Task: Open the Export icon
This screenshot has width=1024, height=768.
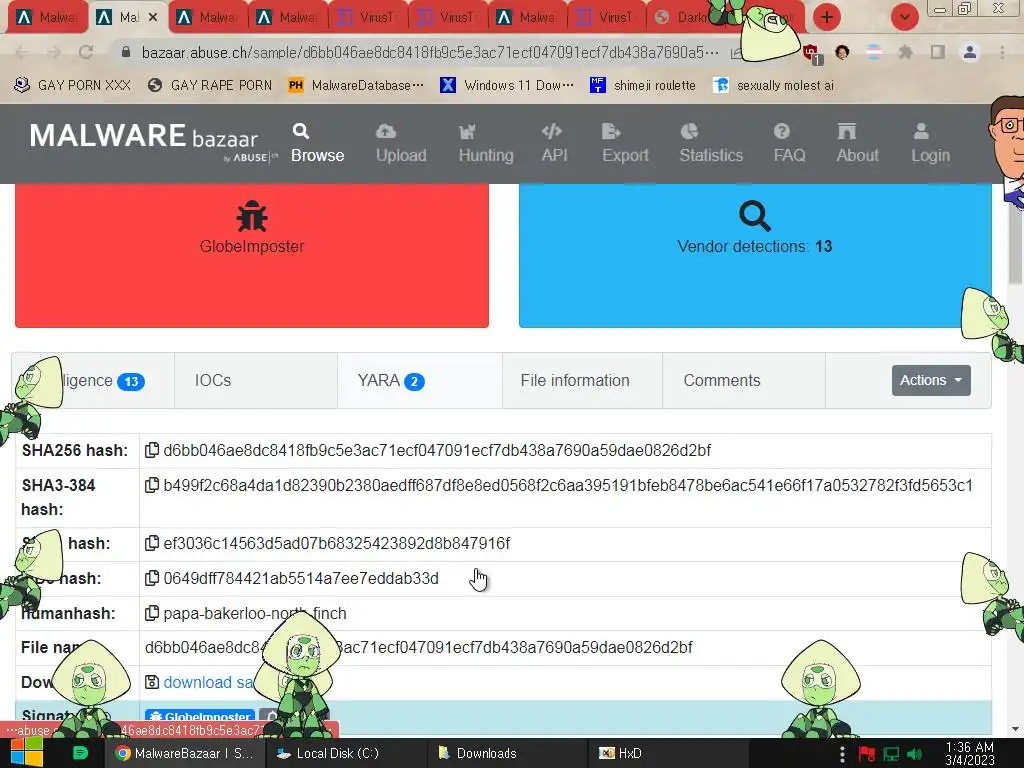Action: click(611, 131)
